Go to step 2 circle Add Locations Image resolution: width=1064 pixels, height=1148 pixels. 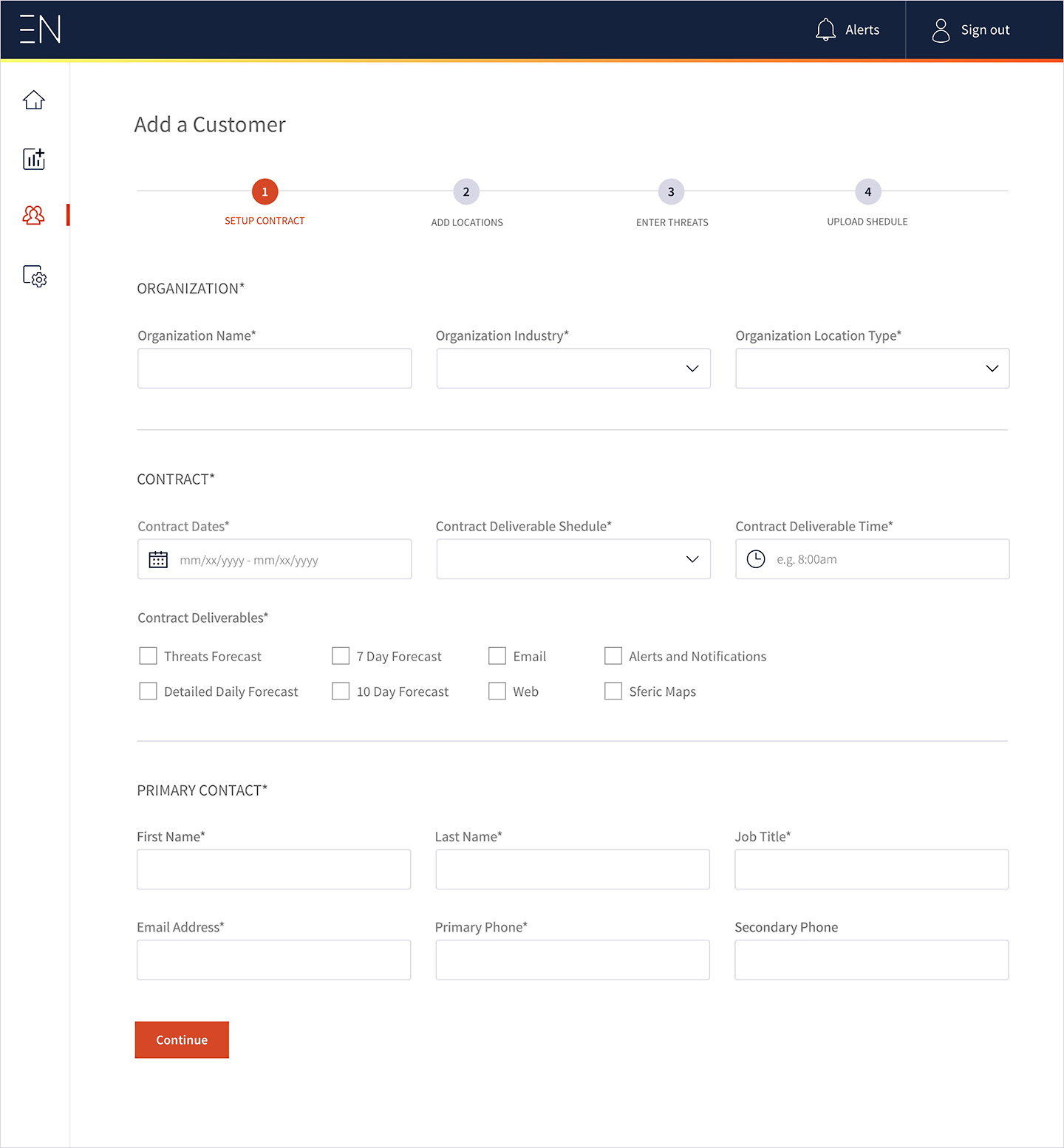click(x=466, y=192)
